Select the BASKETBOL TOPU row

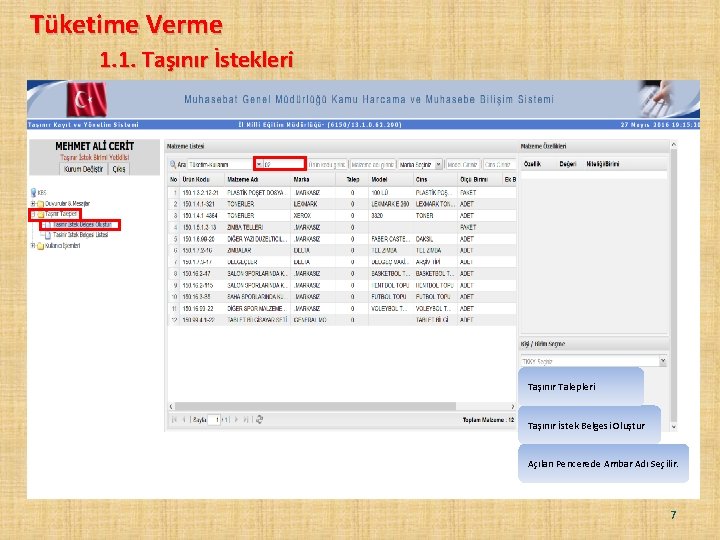click(x=342, y=274)
